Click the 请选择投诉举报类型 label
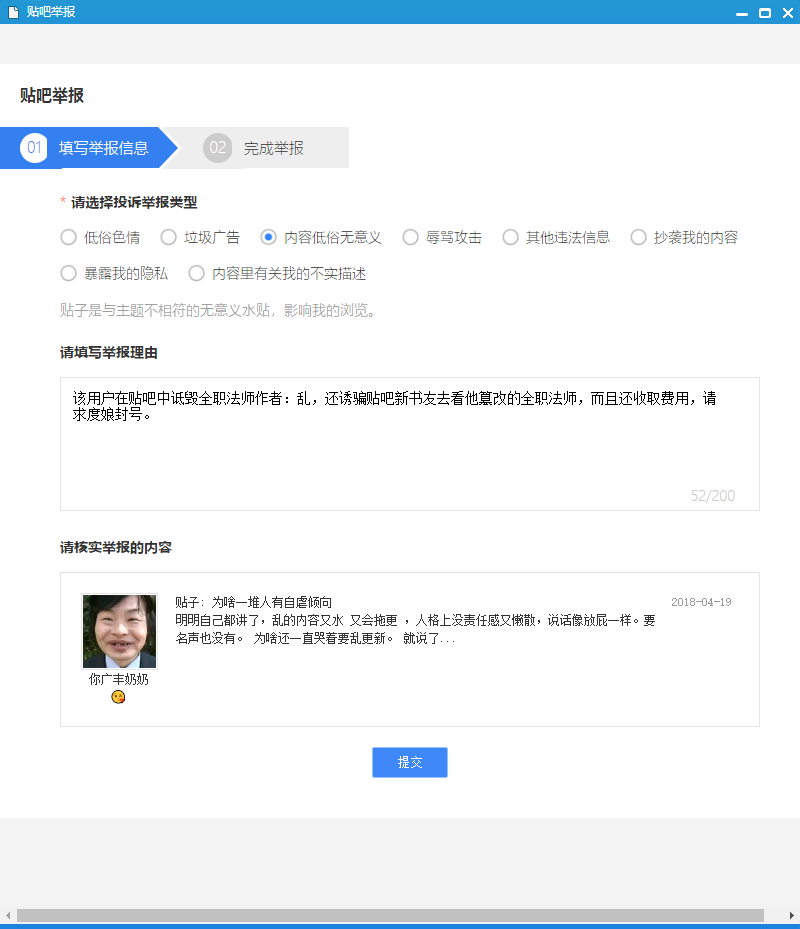The image size is (800, 929). pos(134,203)
